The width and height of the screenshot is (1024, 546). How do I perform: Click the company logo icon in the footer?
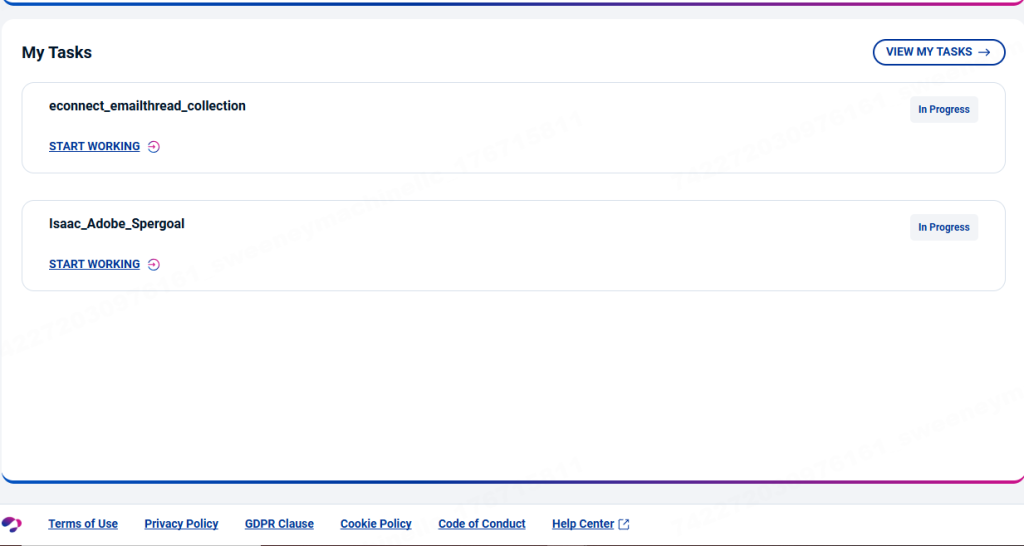(12, 524)
